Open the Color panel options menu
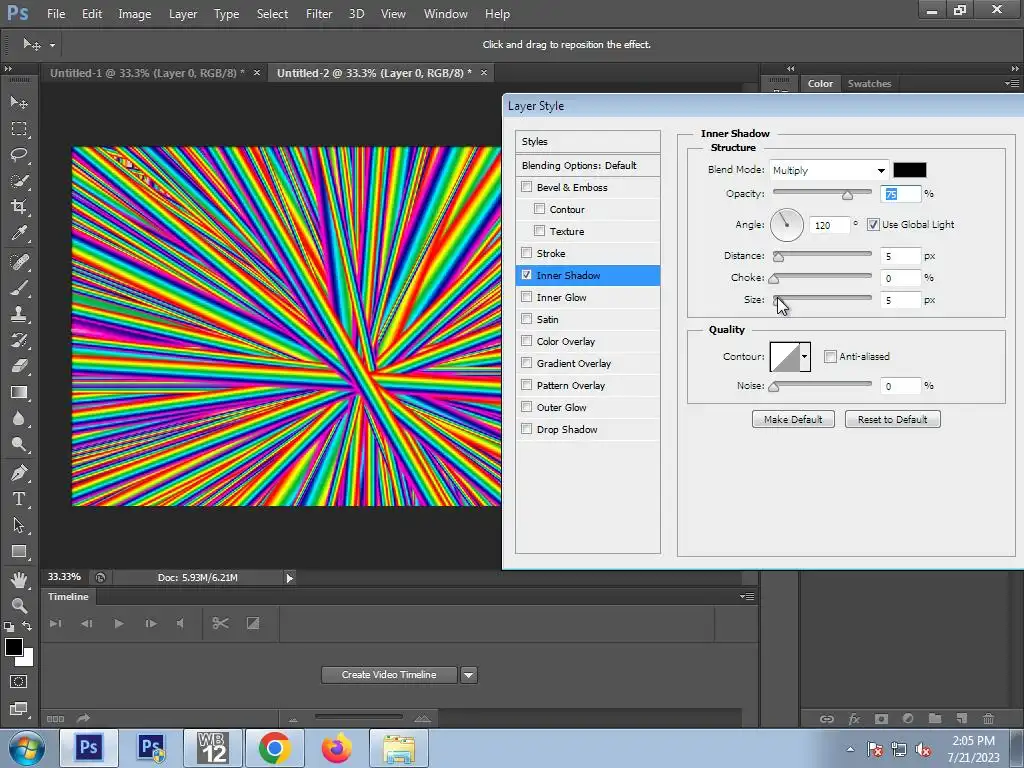The image size is (1024, 768). coord(1011,84)
